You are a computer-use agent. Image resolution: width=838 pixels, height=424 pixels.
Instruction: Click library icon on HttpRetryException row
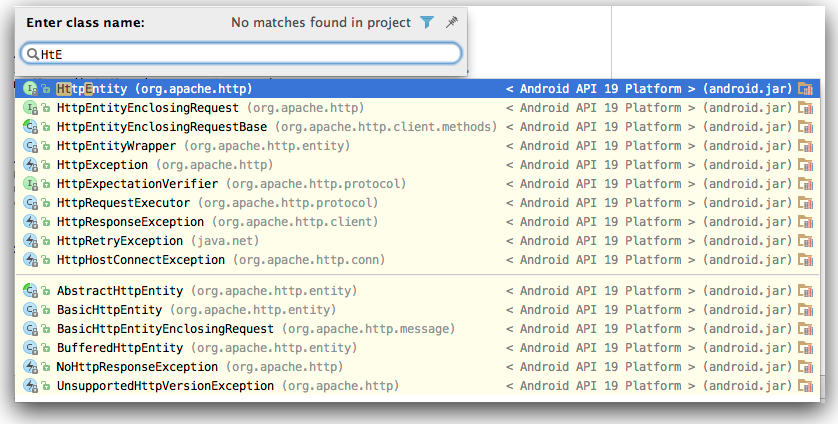[805, 241]
